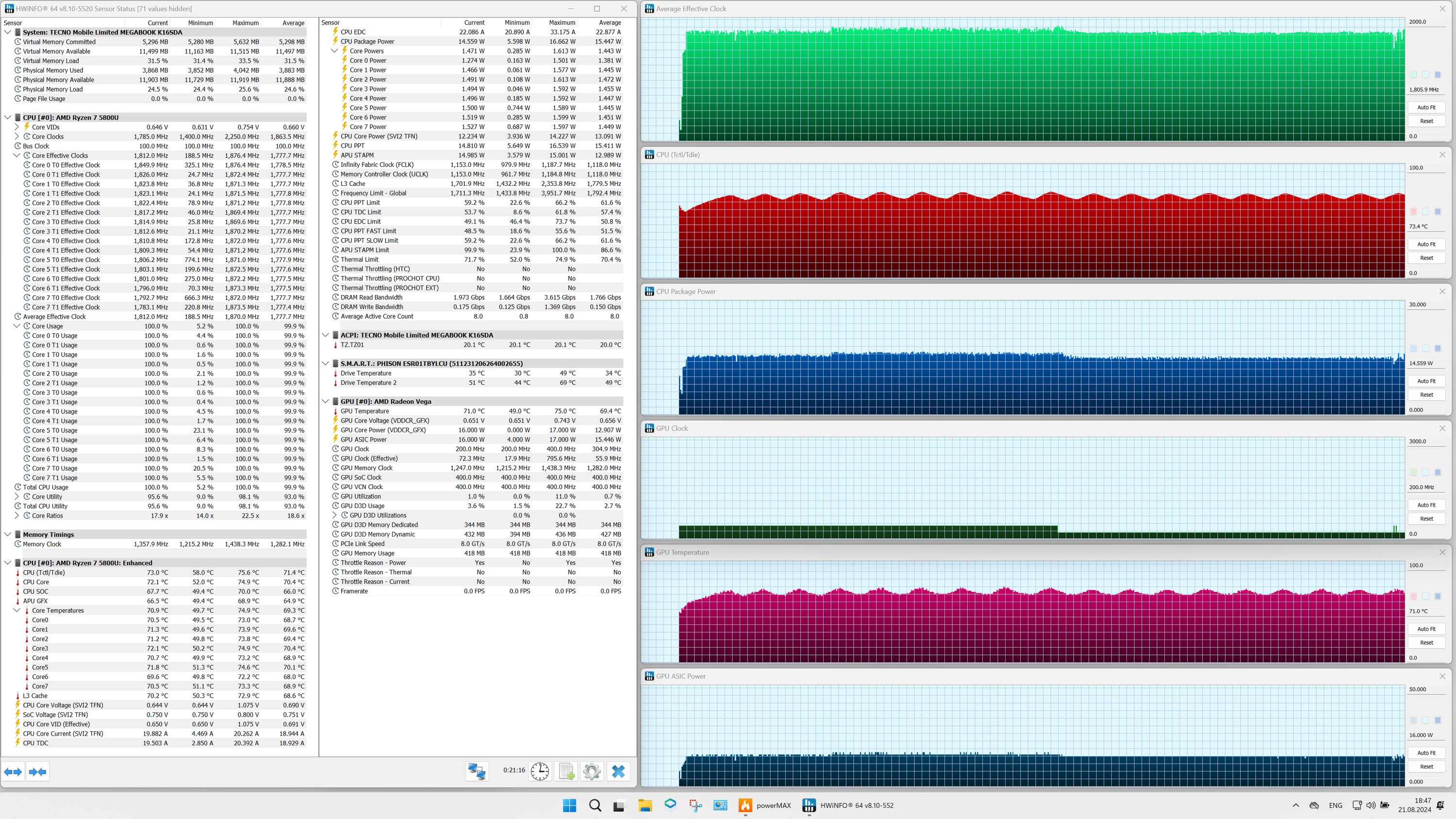Open sensor settings gear icon
The width and height of the screenshot is (1456, 819).
tap(592, 771)
